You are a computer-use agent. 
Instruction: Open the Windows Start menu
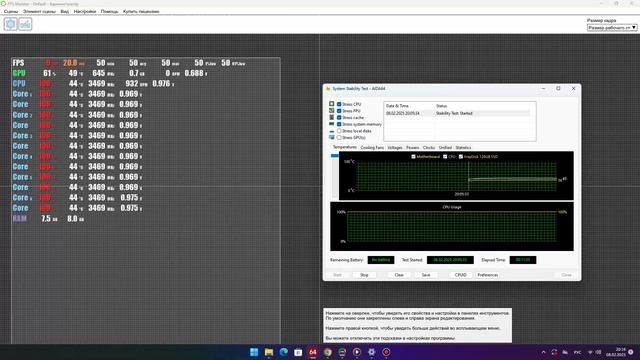[254, 352]
